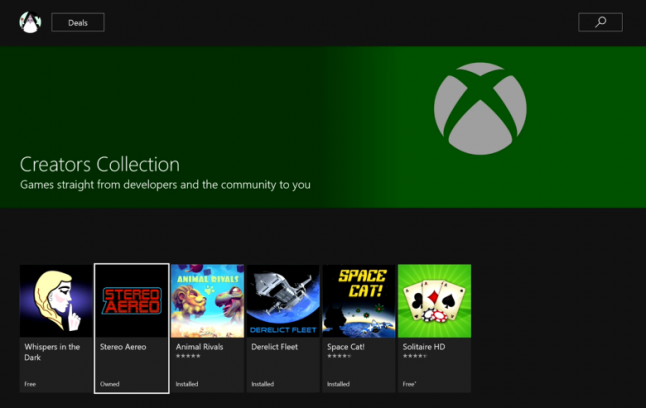This screenshot has width=646, height=408.
Task: Open the Derelict Fleet spaceship artwork
Action: [x=283, y=301]
